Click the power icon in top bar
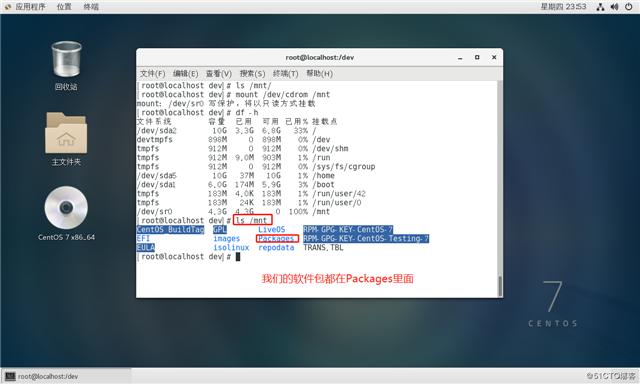This screenshot has width=640, height=384. pyautogui.click(x=629, y=7)
